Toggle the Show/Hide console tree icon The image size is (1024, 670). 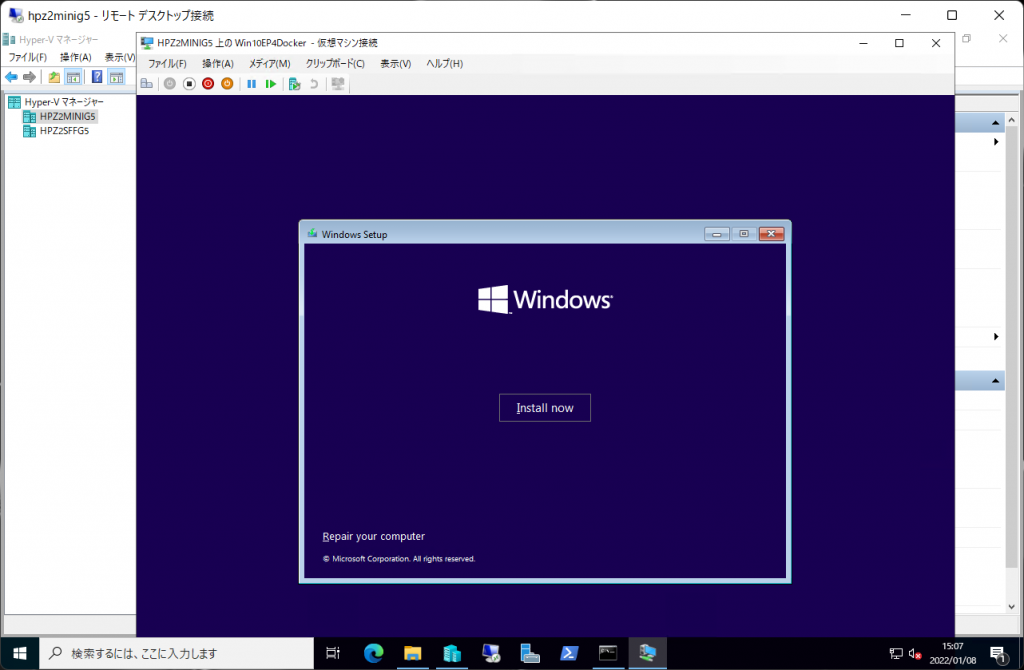click(74, 77)
